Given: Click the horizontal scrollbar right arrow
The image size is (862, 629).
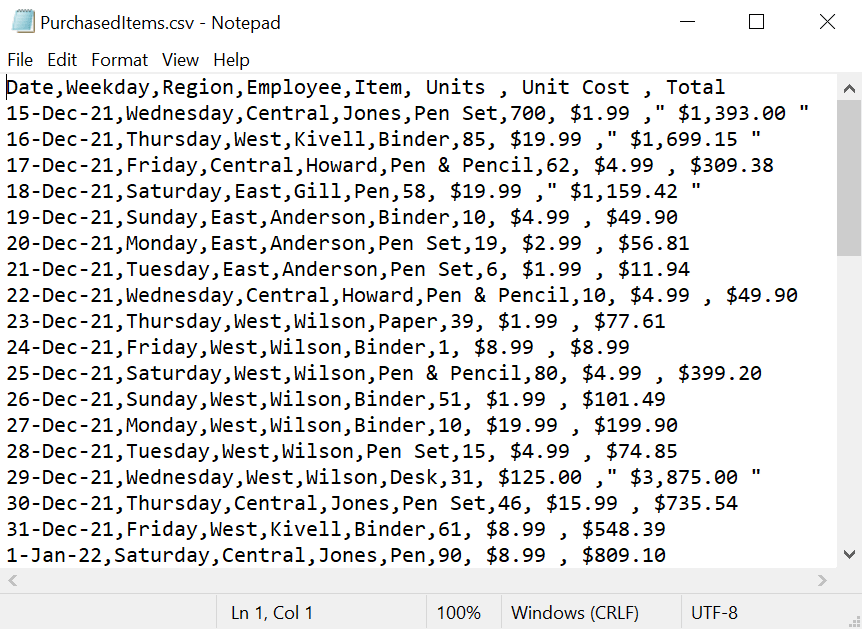Looking at the screenshot, I should click(x=822, y=580).
